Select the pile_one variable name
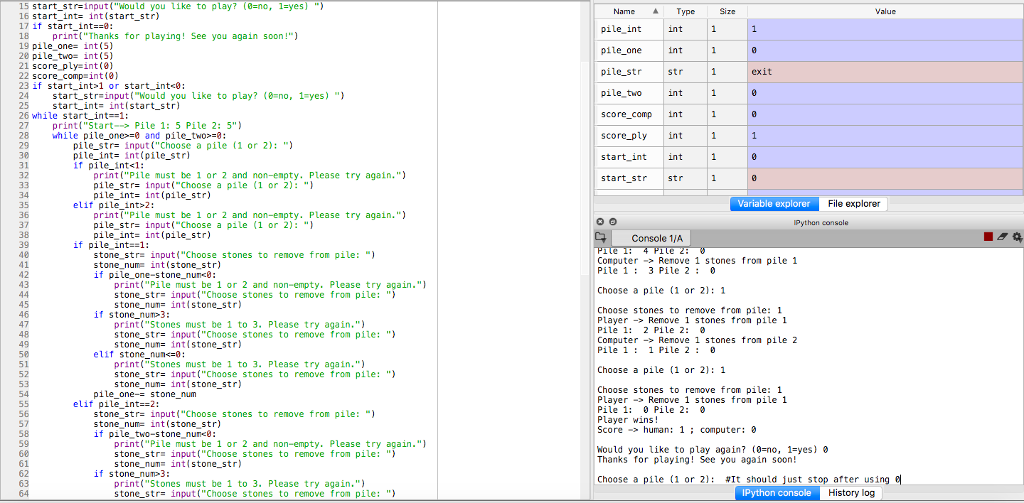The width and height of the screenshot is (1024, 503). 621,50
